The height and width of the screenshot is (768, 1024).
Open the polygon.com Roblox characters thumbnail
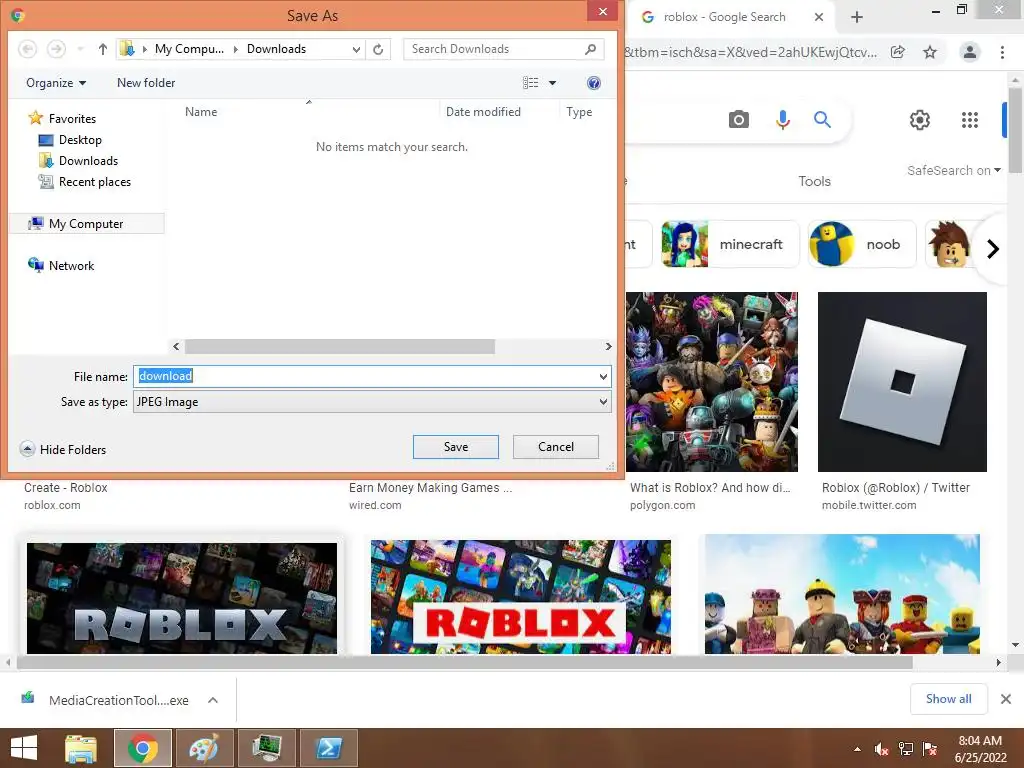coord(712,382)
